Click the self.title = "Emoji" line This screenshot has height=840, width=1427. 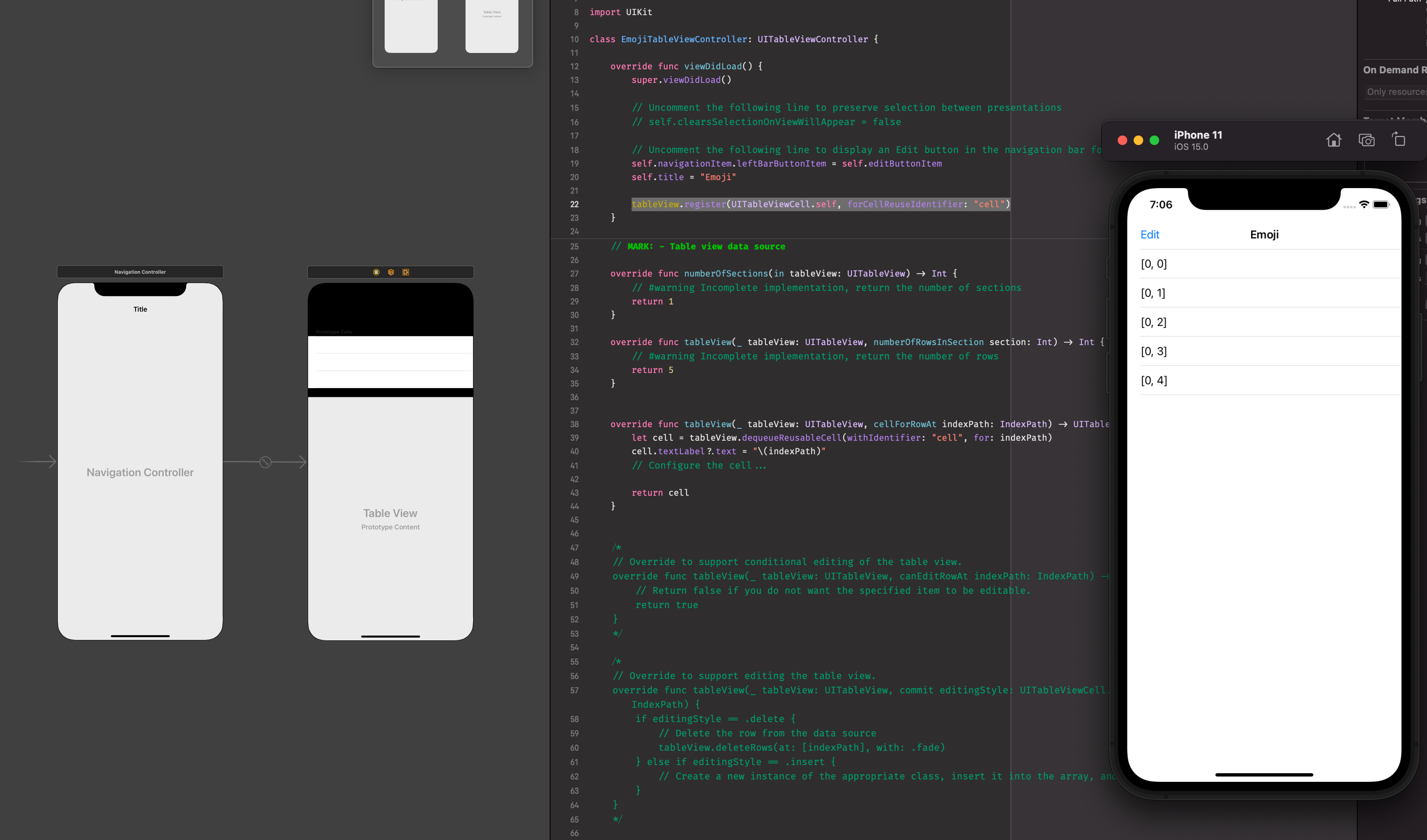684,177
